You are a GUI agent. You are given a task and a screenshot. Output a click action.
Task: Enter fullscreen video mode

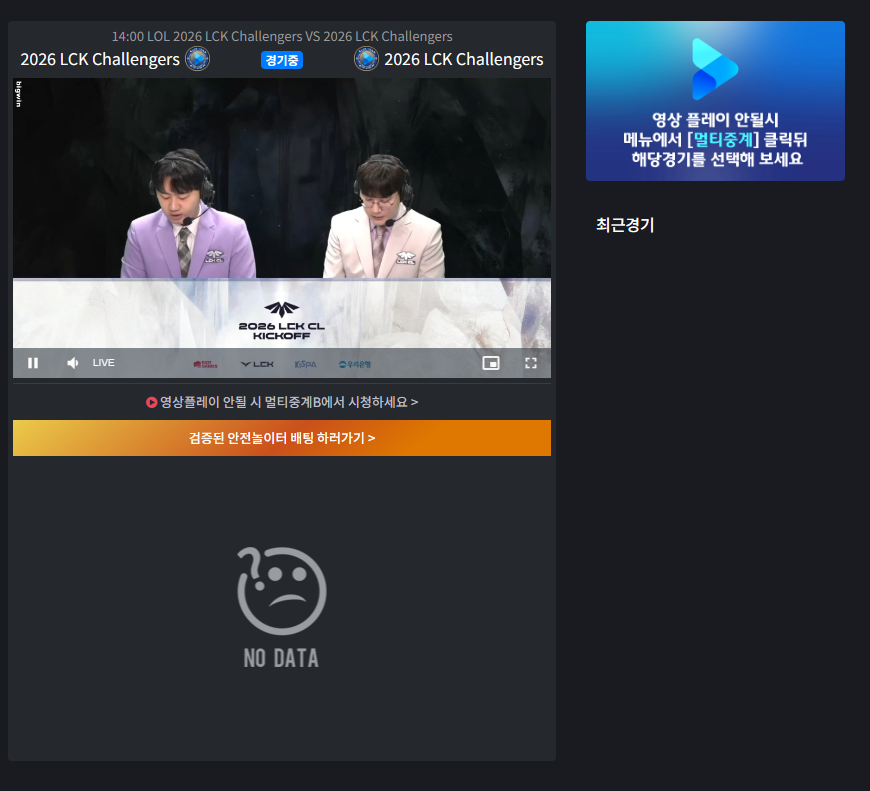pyautogui.click(x=531, y=363)
